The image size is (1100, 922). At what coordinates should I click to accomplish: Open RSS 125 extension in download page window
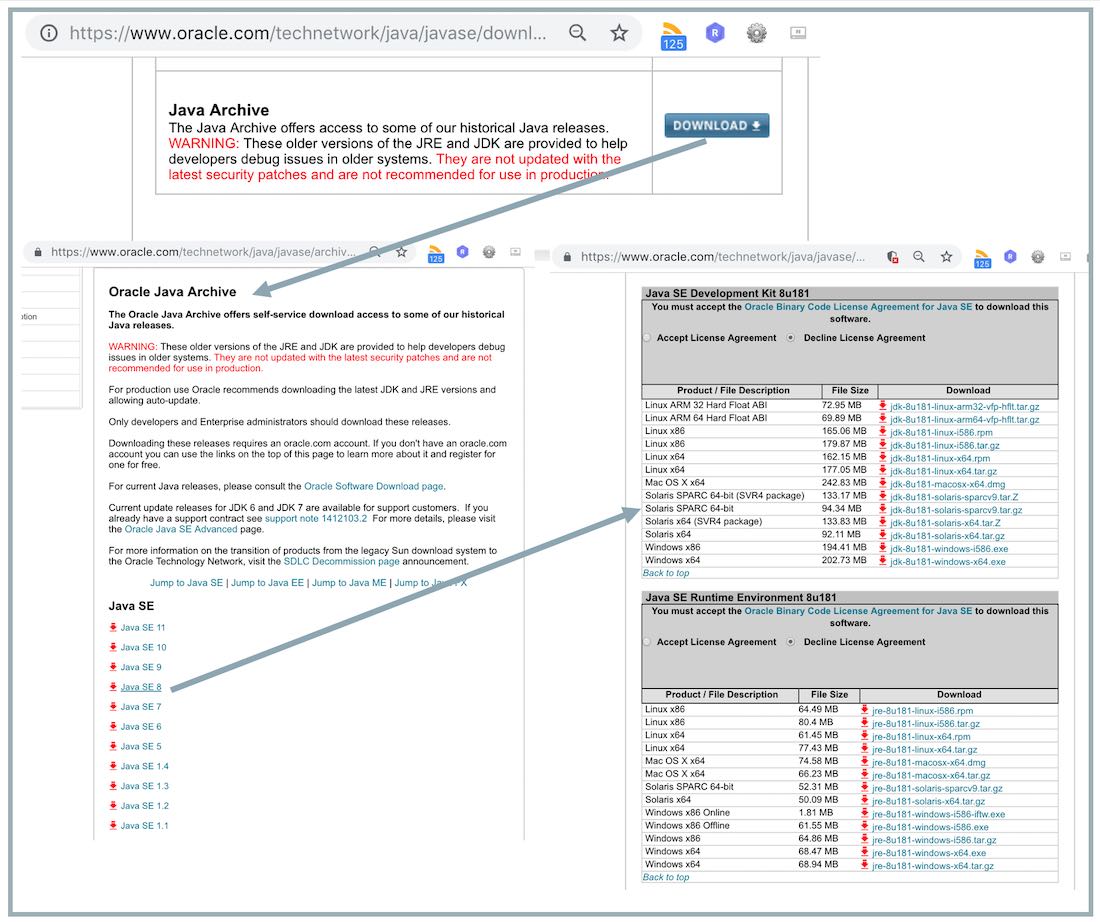[x=982, y=259]
